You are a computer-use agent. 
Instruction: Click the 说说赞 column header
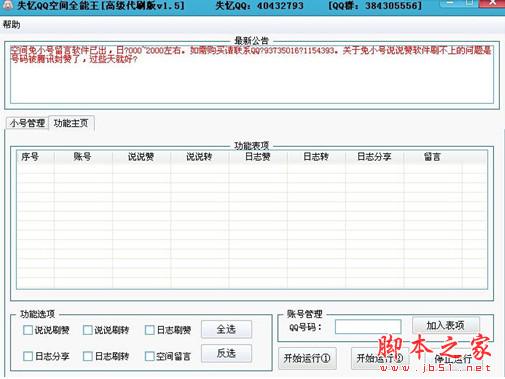141,157
